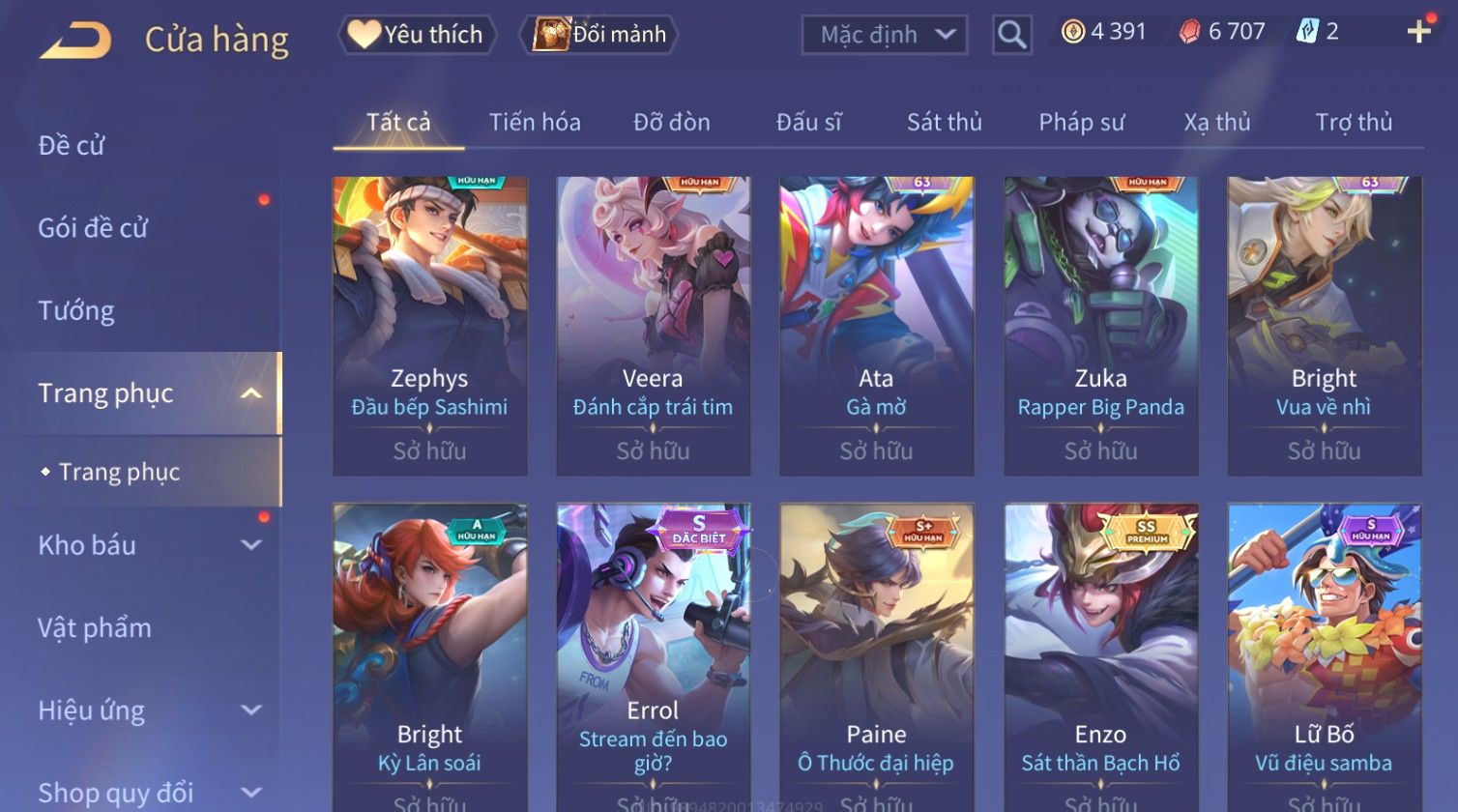The image size is (1458, 812).
Task: Open the Zephys Đầu bếp Sashimi skin card
Action: (x=430, y=326)
